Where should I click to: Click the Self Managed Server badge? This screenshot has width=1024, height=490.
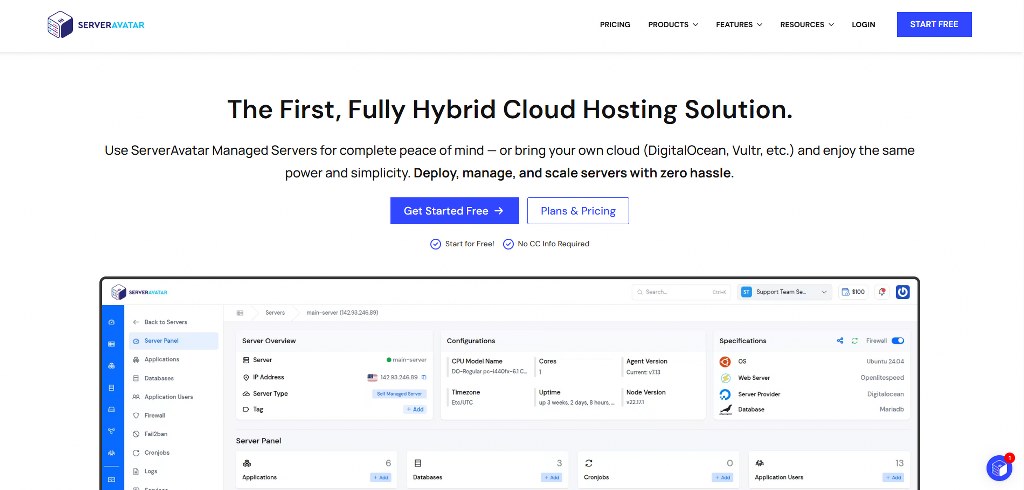pyautogui.click(x=400, y=394)
